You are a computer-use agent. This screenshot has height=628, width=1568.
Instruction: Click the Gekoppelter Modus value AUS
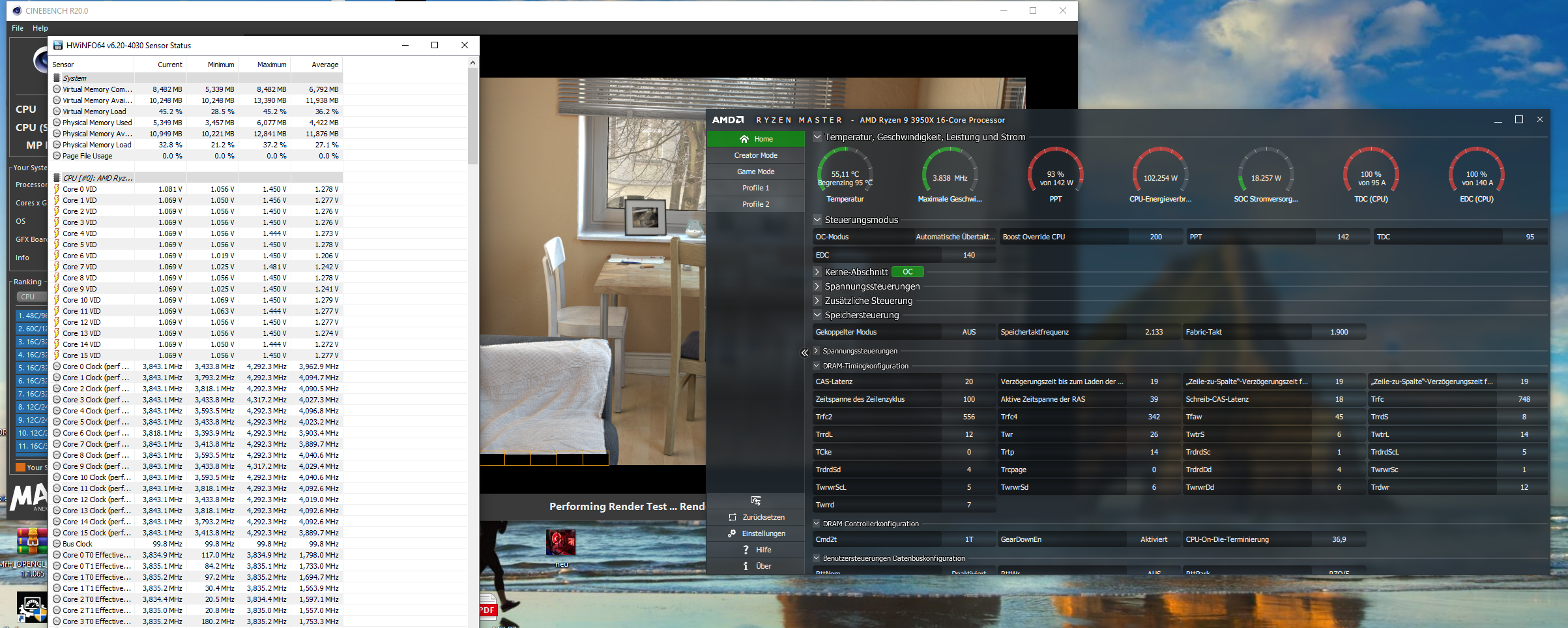tap(969, 332)
